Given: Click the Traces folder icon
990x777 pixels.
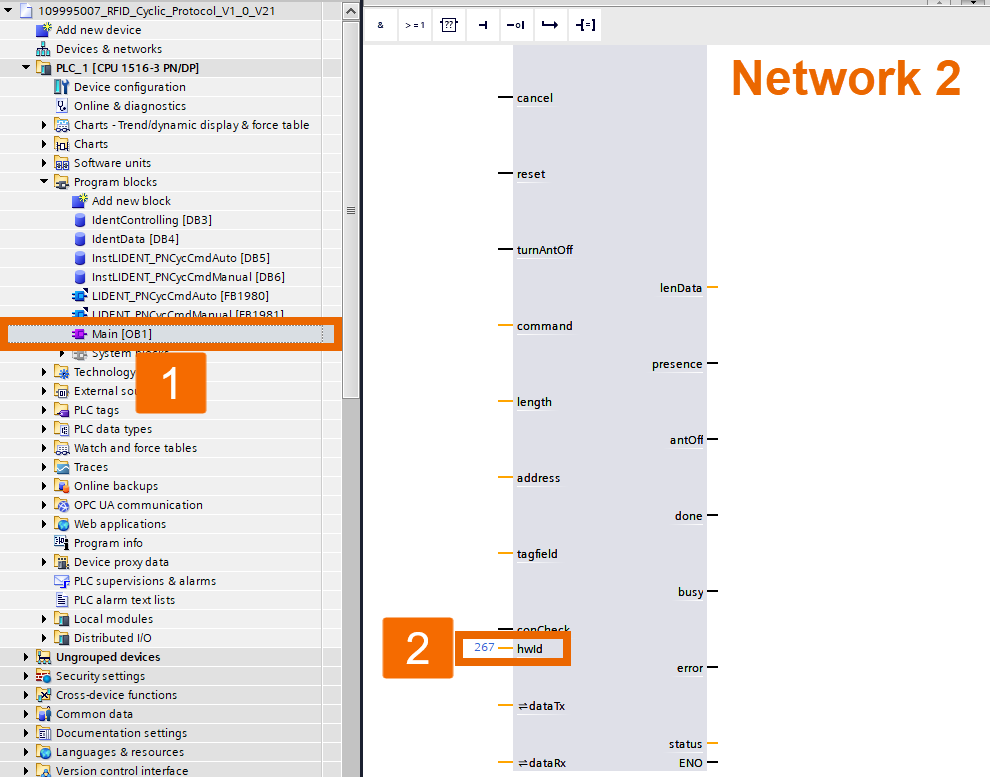Looking at the screenshot, I should point(61,466).
